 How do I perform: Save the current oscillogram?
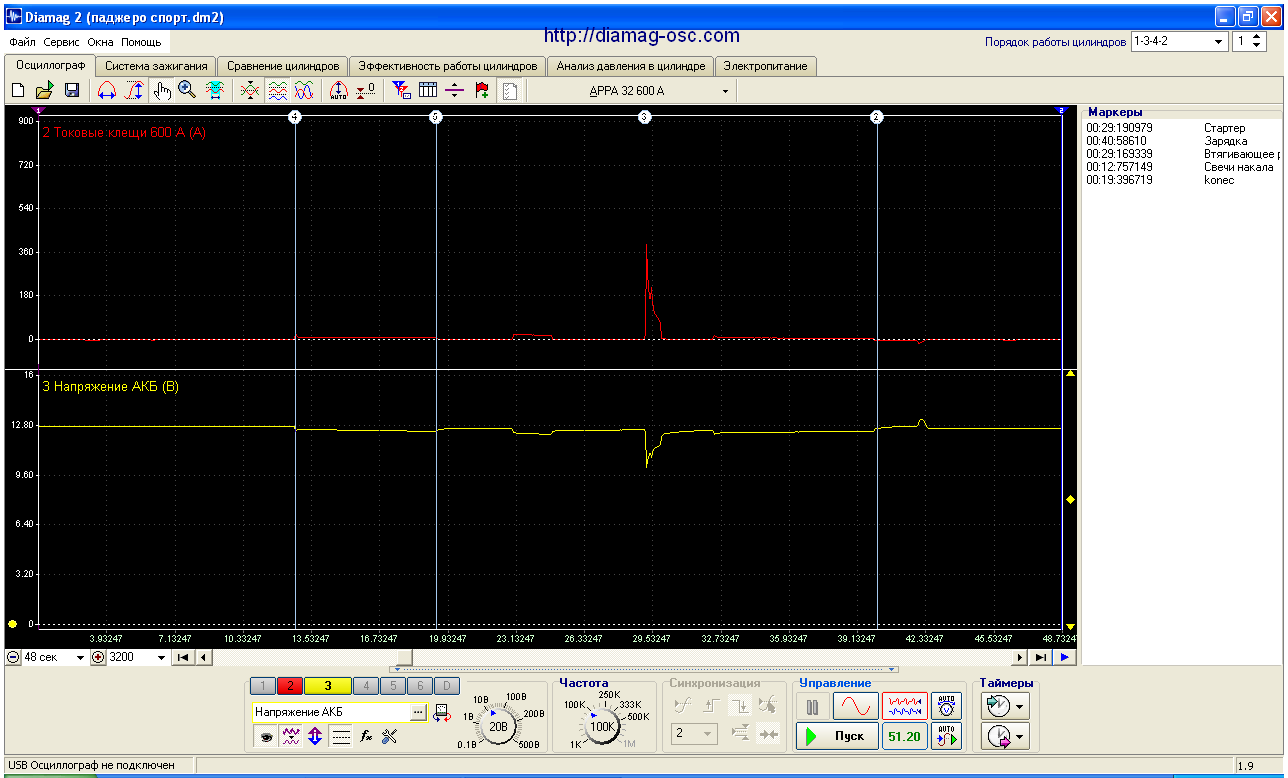(x=72, y=91)
